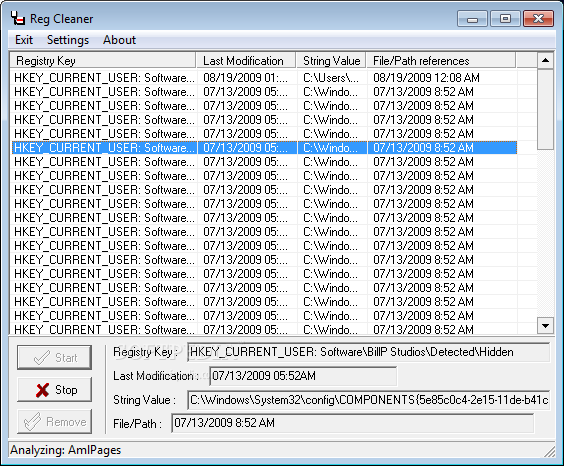Click the Registry Key detail field

point(368,352)
